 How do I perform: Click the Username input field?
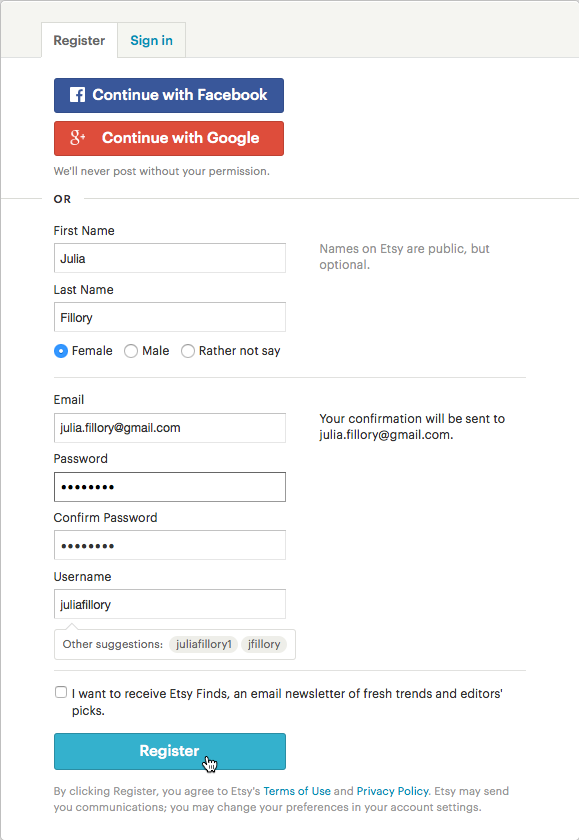[170, 604]
